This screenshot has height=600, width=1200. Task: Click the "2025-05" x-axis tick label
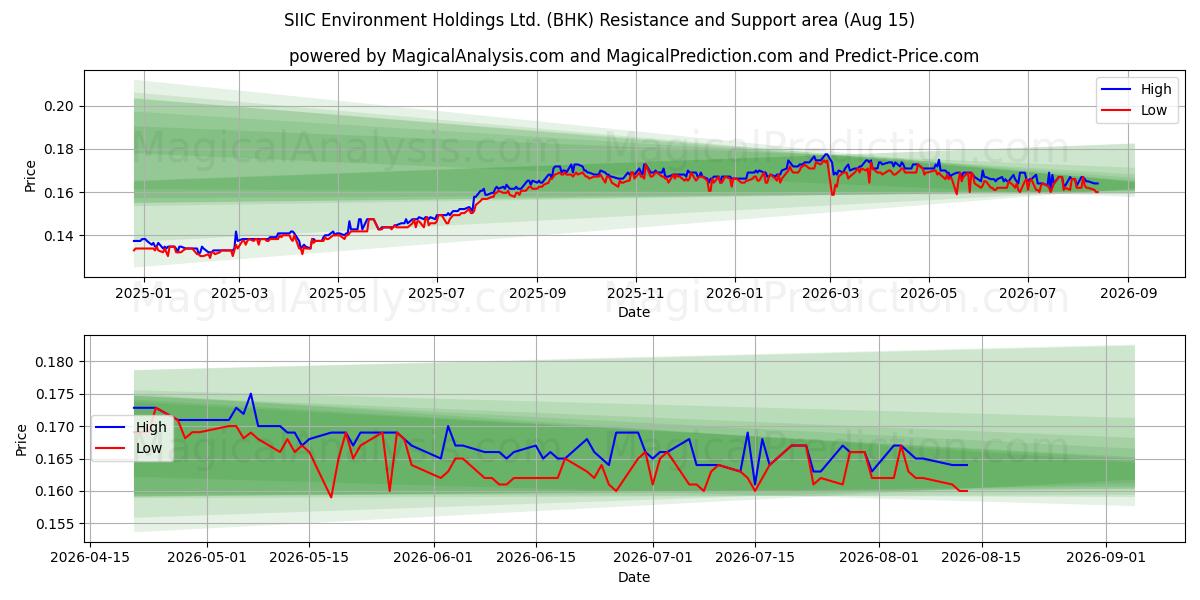337,293
